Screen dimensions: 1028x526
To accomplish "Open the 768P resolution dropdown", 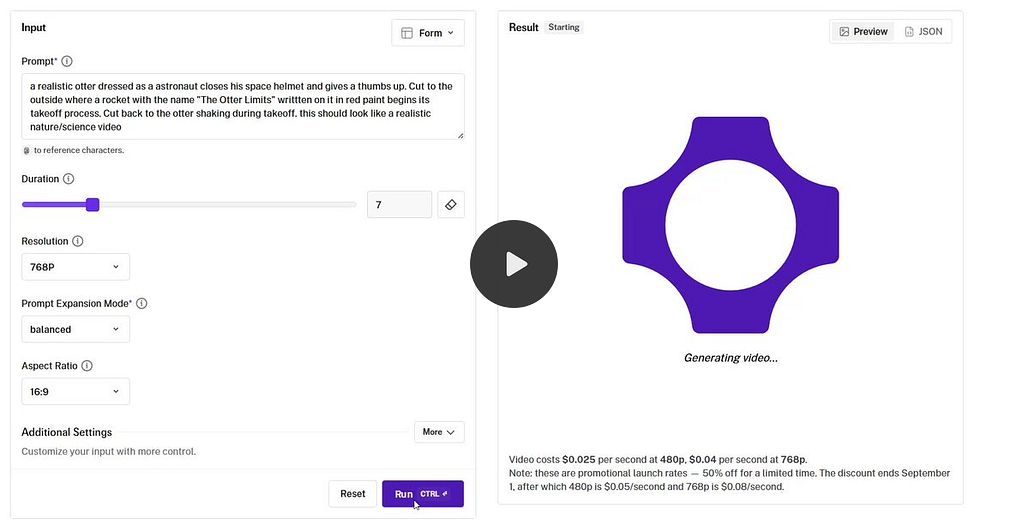I will pyautogui.click(x=75, y=267).
